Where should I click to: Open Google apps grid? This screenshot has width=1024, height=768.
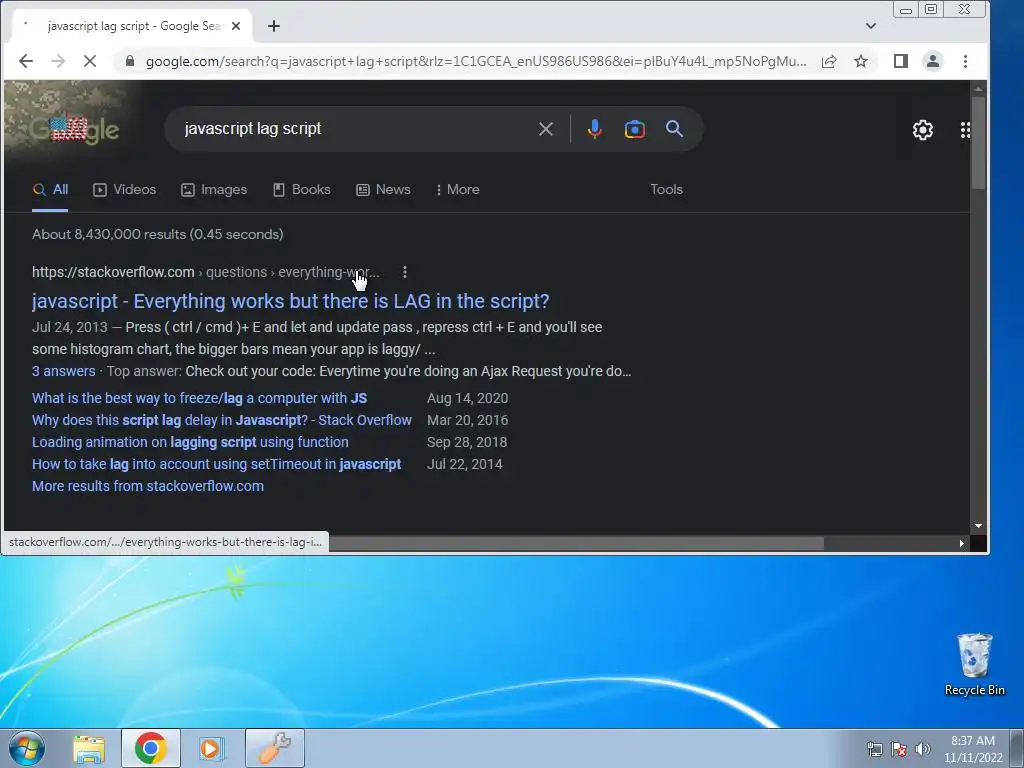[965, 130]
